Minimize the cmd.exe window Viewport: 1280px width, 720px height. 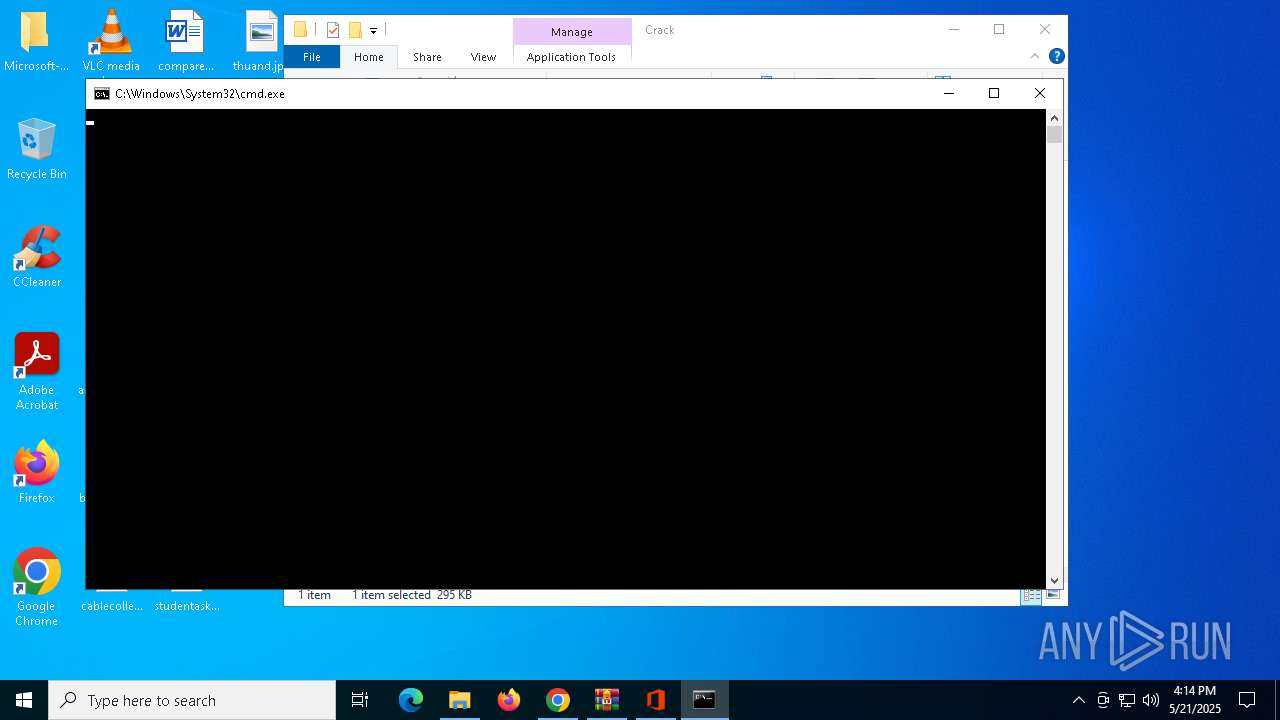(949, 93)
